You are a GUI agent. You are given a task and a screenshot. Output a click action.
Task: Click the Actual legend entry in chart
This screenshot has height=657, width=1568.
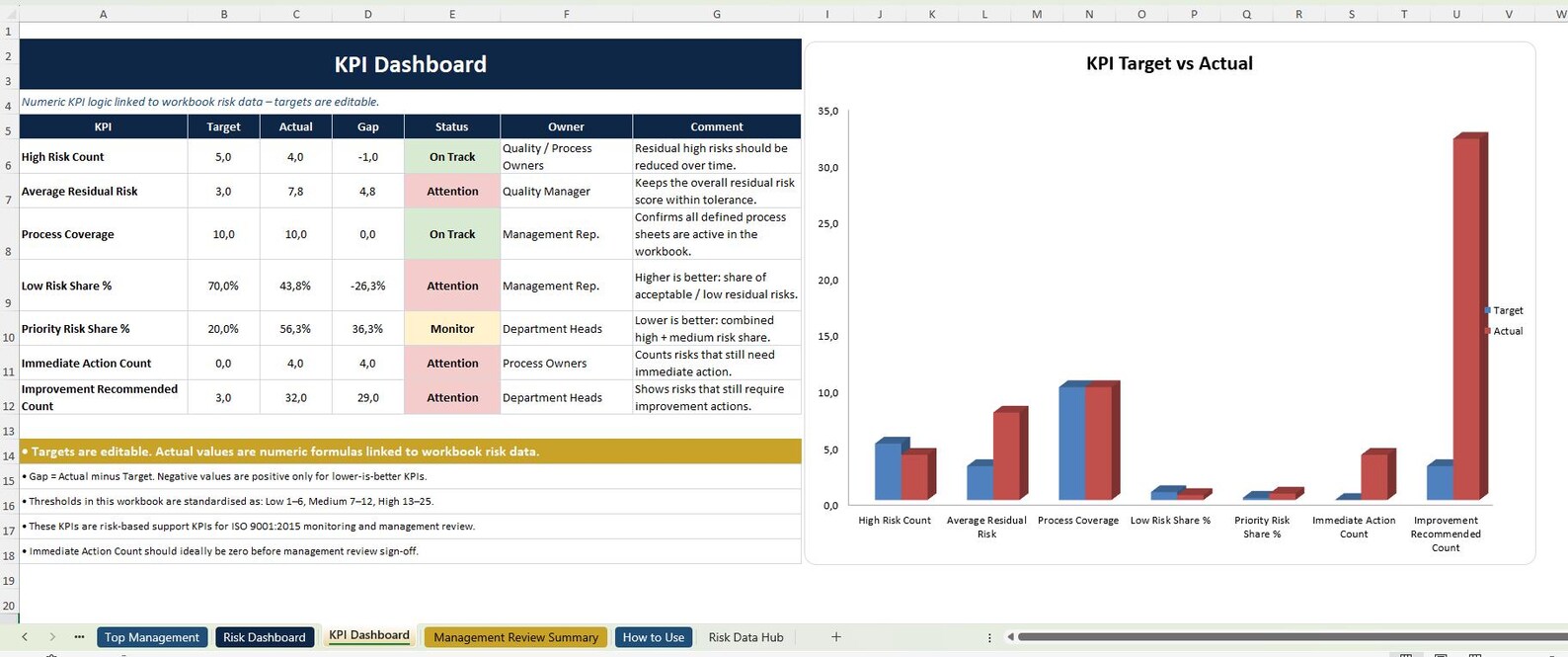(x=1504, y=331)
